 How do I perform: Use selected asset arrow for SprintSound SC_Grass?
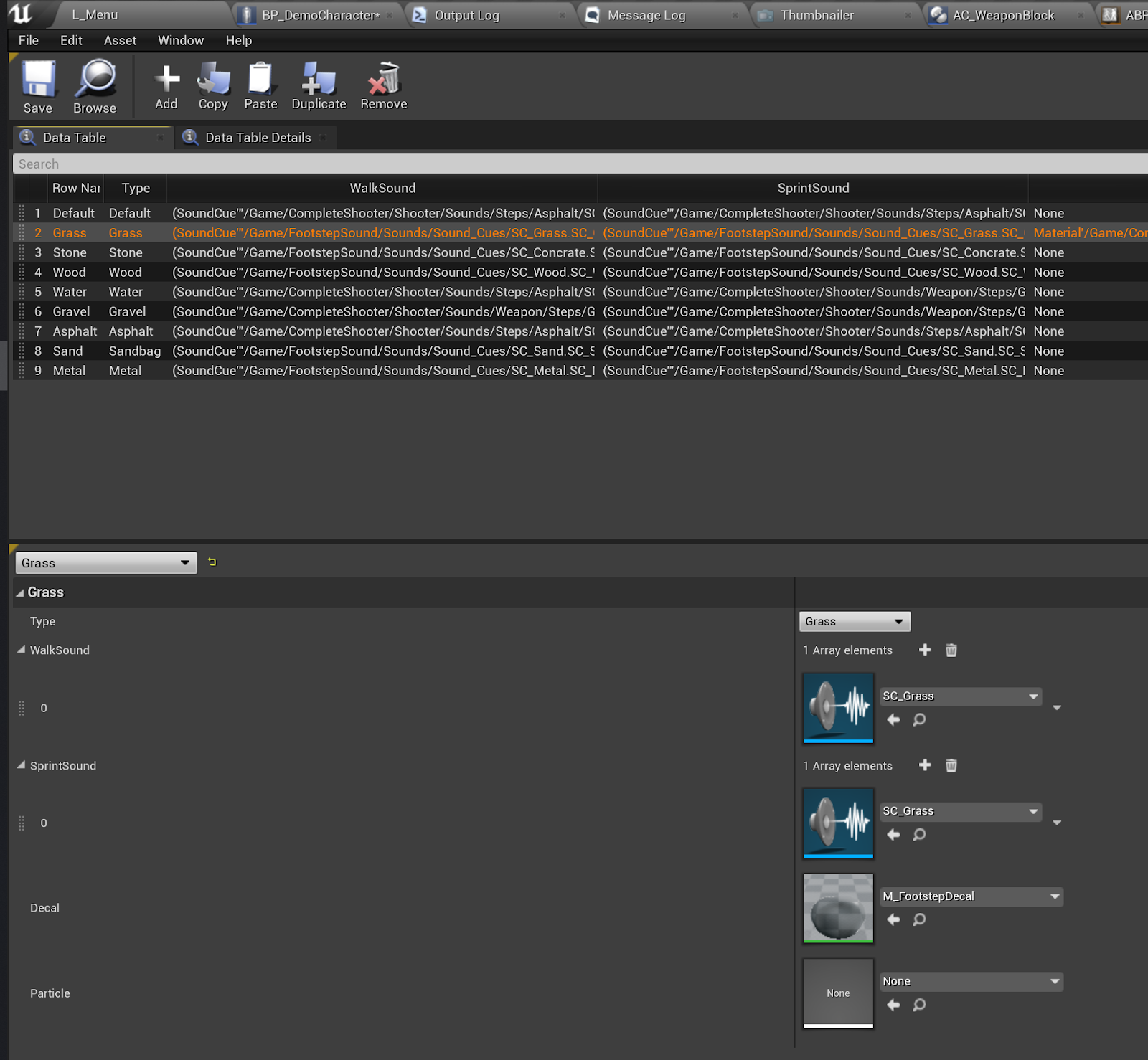click(x=893, y=834)
